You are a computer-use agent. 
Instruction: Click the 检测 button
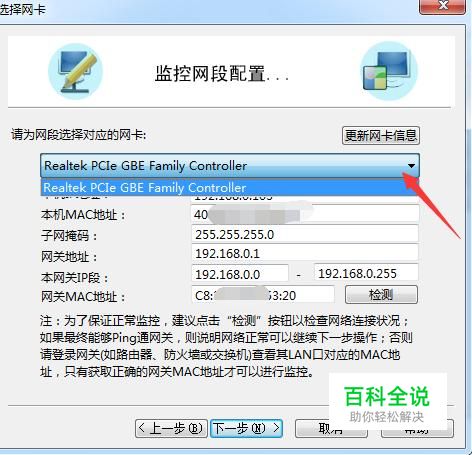coord(381,295)
